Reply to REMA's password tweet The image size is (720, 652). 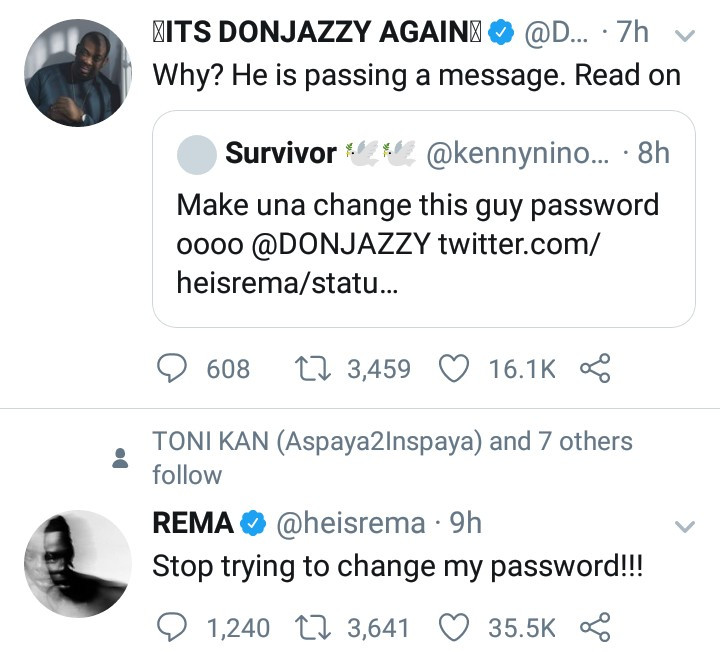(x=175, y=627)
